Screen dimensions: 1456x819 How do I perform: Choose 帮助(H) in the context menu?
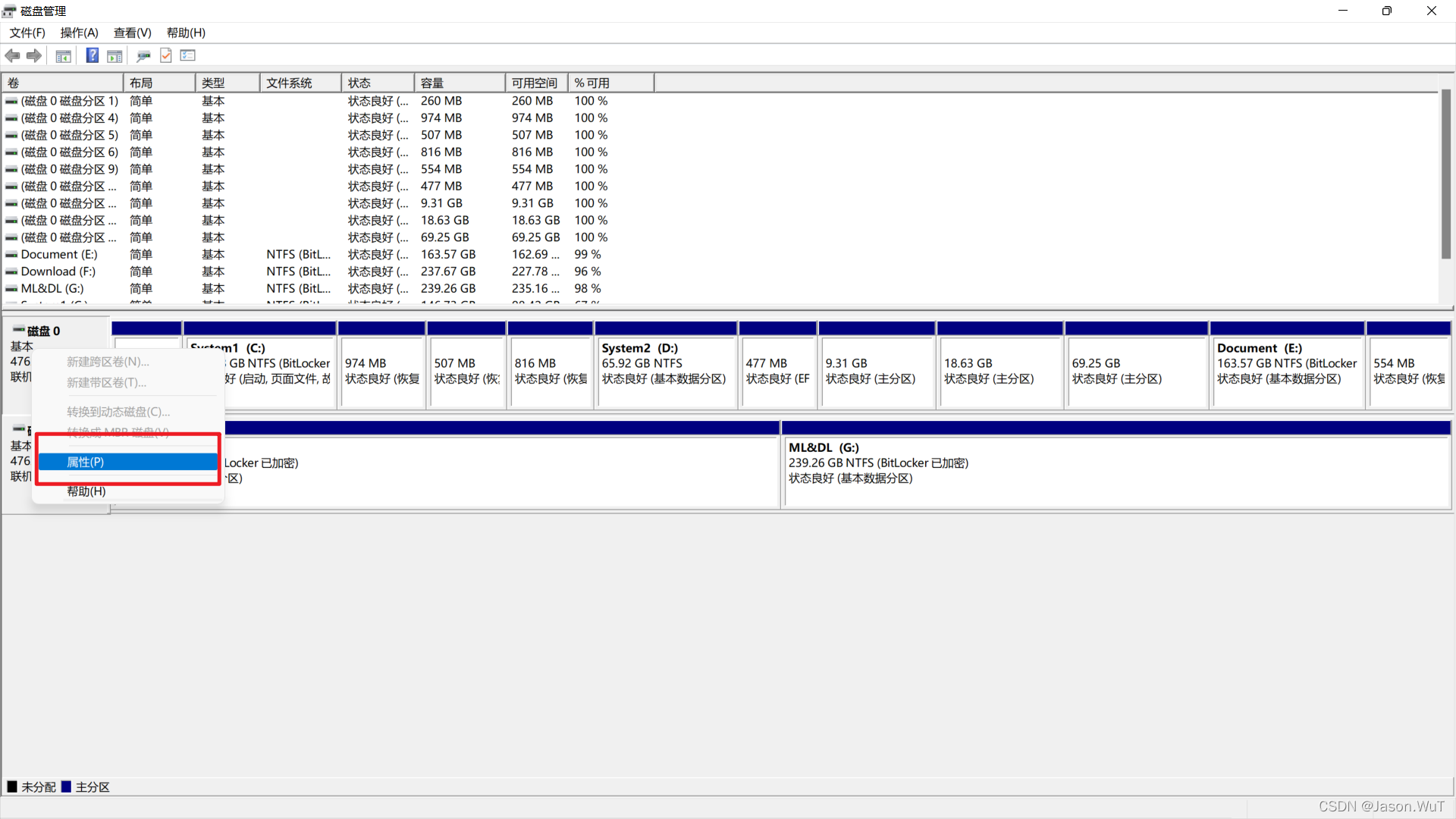click(x=128, y=491)
